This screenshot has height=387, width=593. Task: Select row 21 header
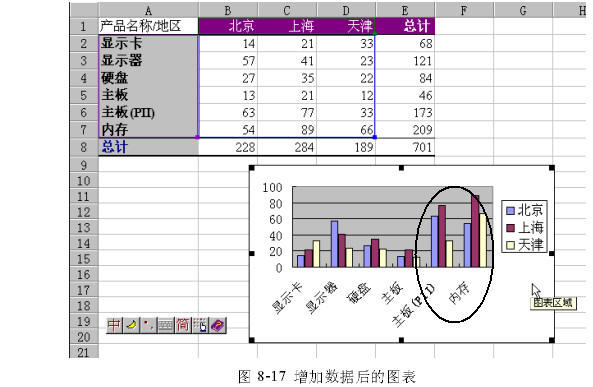click(84, 352)
